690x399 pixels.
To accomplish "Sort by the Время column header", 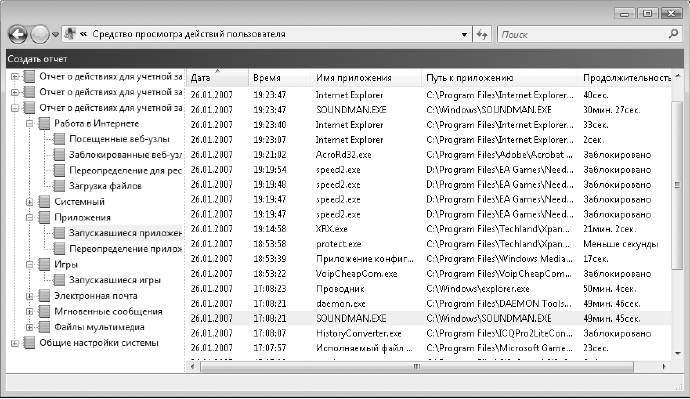I will [280, 78].
